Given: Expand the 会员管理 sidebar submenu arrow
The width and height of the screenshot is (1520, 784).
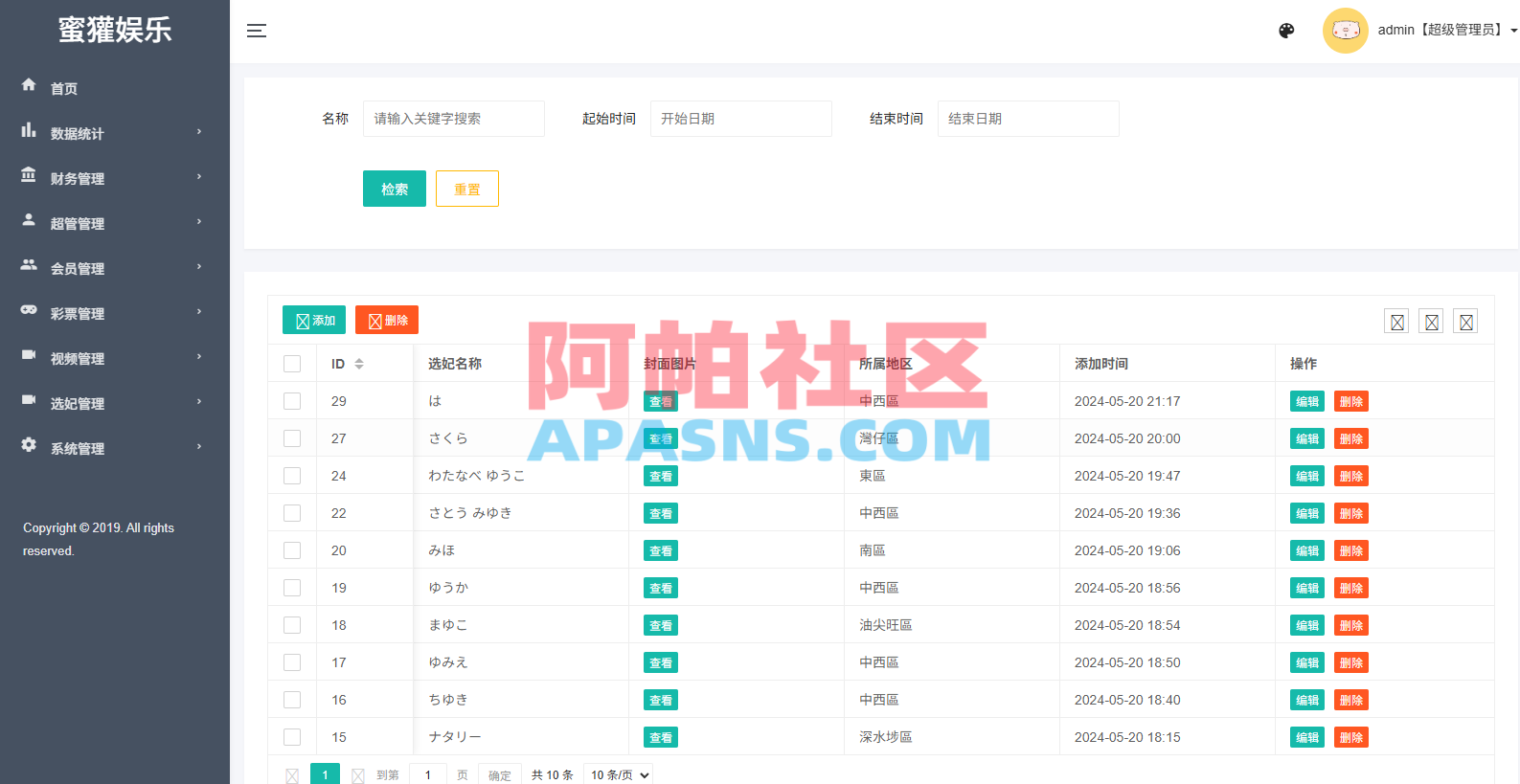Looking at the screenshot, I should 199,266.
